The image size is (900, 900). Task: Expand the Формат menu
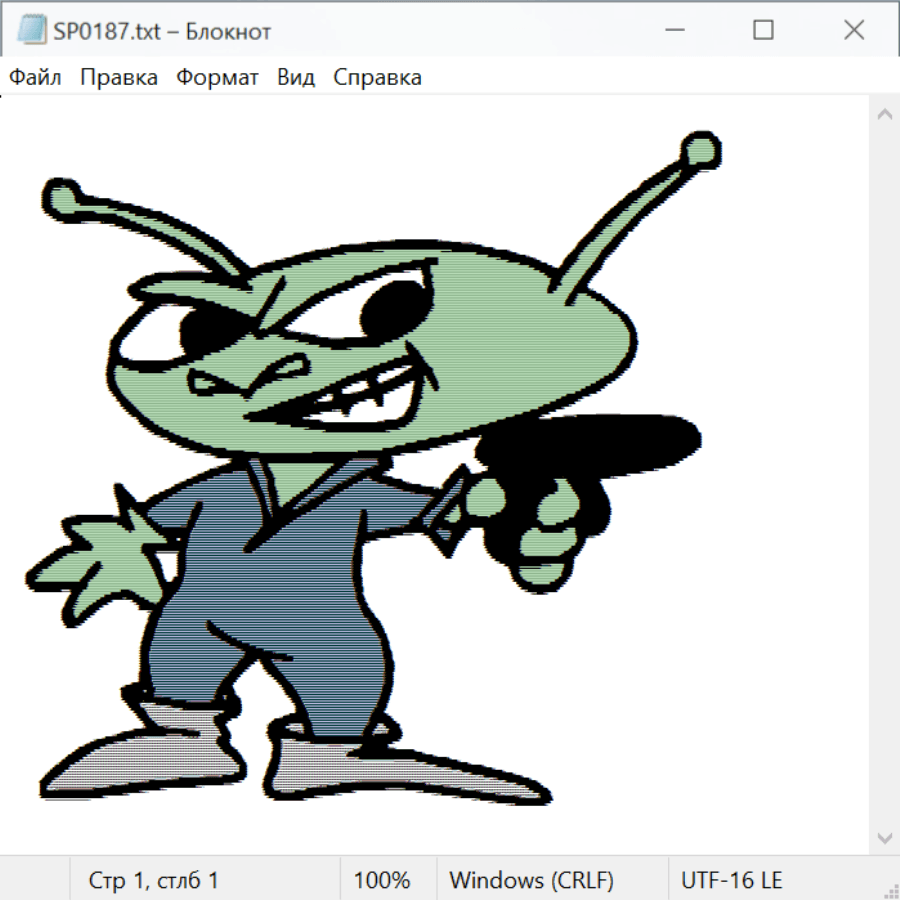pyautogui.click(x=217, y=78)
